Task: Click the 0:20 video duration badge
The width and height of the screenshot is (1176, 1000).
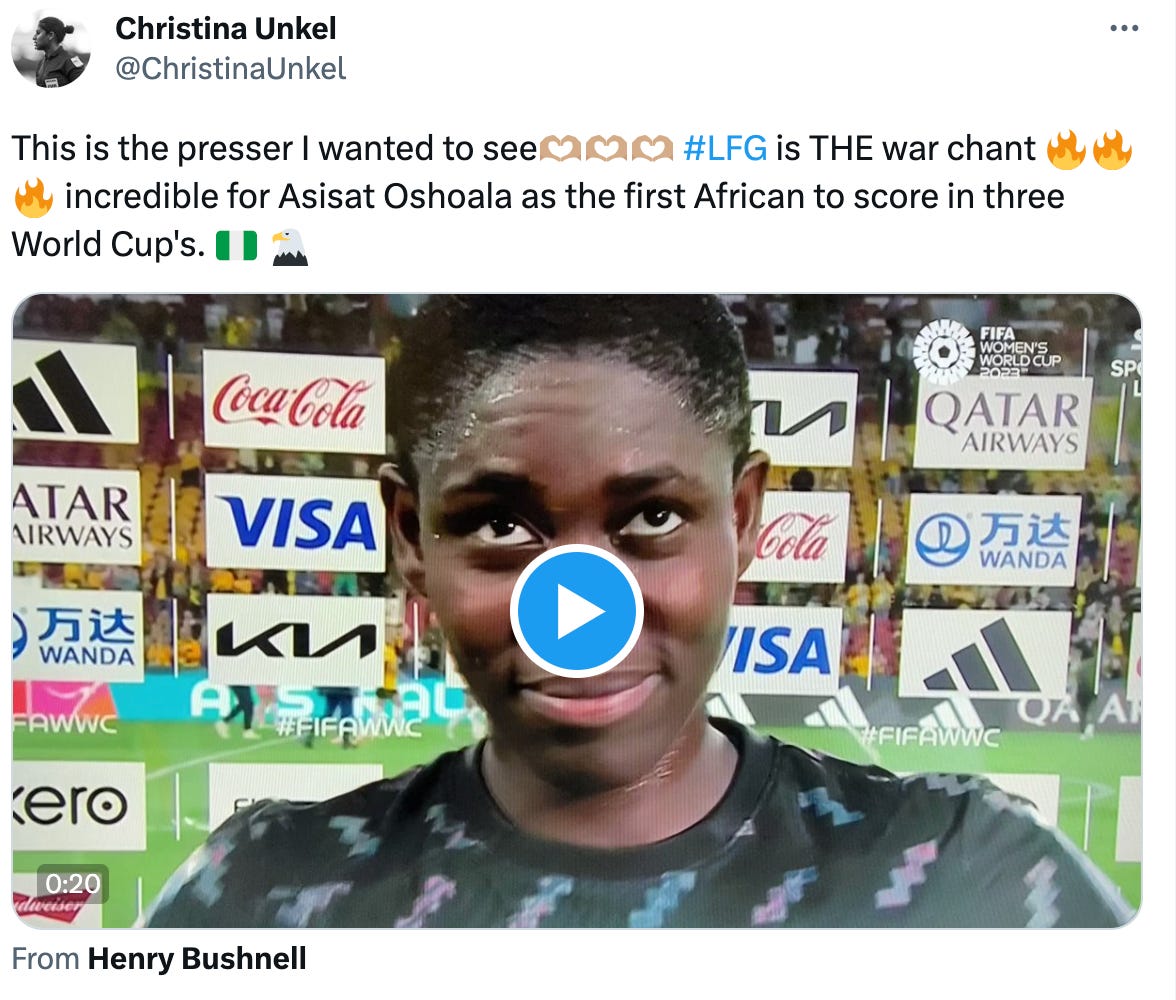Action: tap(73, 883)
